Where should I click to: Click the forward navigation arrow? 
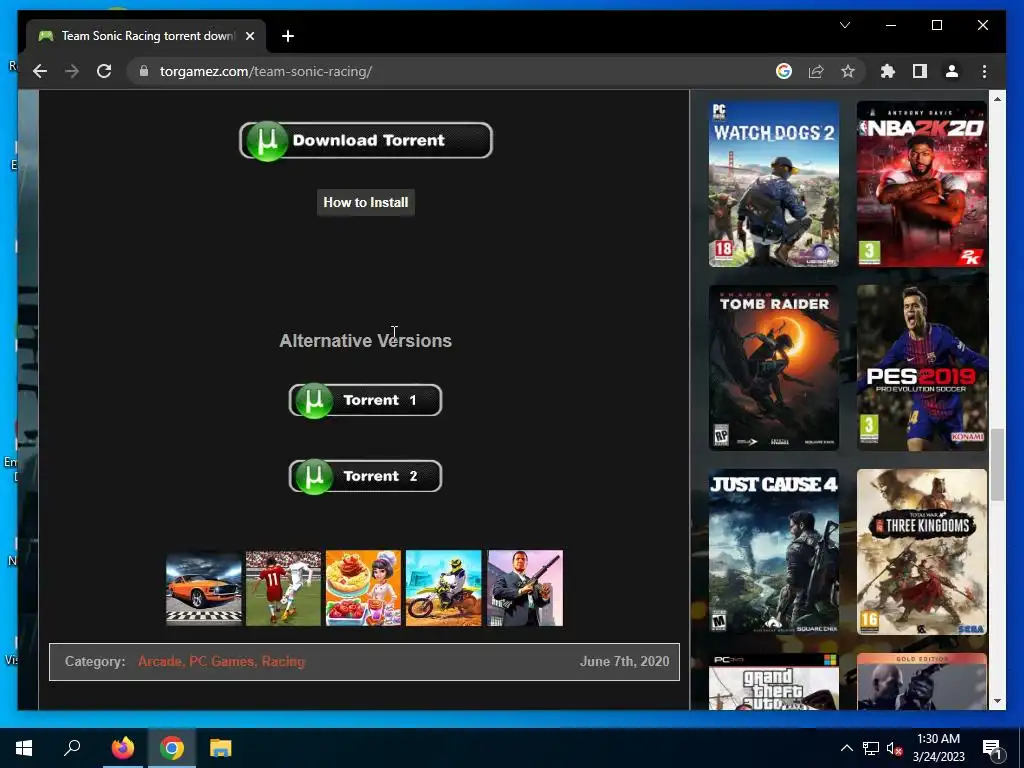pyautogui.click(x=72, y=71)
